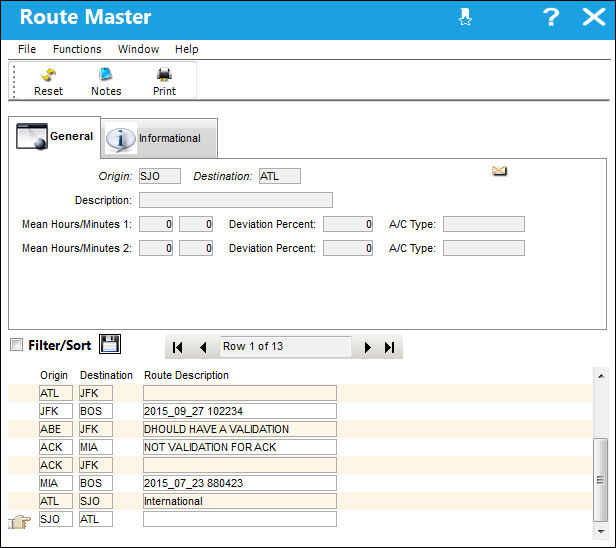616x548 pixels.
Task: Click first Deviation Percent field
Action: point(348,224)
